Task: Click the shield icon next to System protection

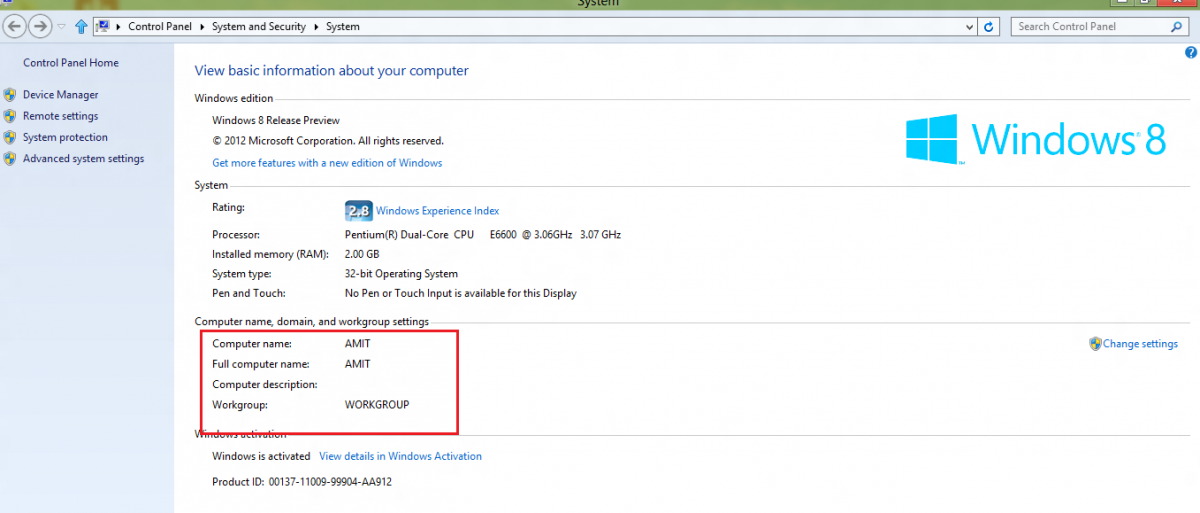Action: [x=10, y=137]
